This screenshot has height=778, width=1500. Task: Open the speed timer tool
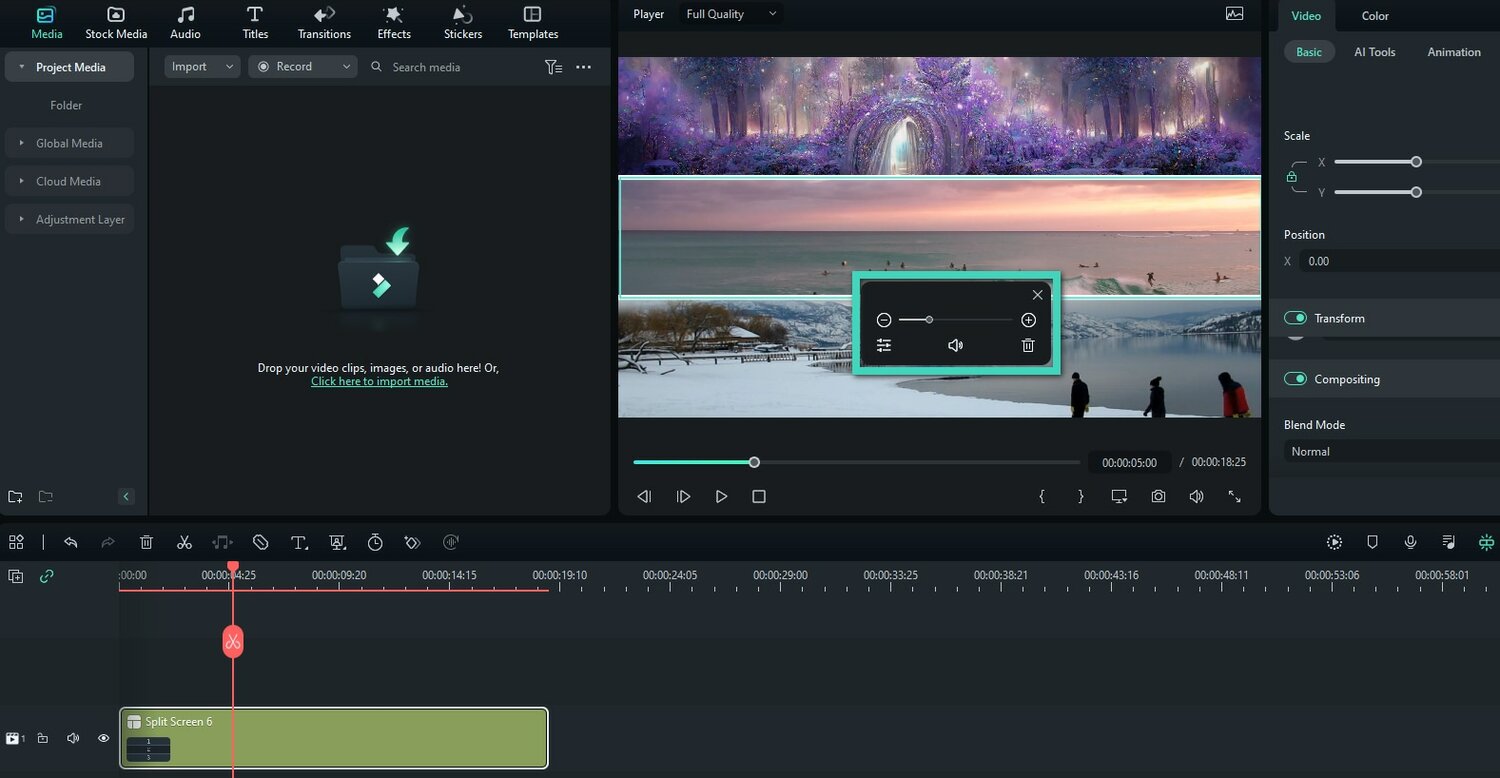tap(375, 542)
